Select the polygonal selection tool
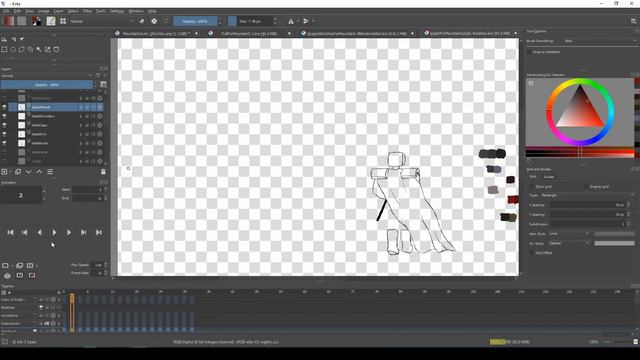Image resolution: width=640 pixels, height=360 pixels. point(22,49)
